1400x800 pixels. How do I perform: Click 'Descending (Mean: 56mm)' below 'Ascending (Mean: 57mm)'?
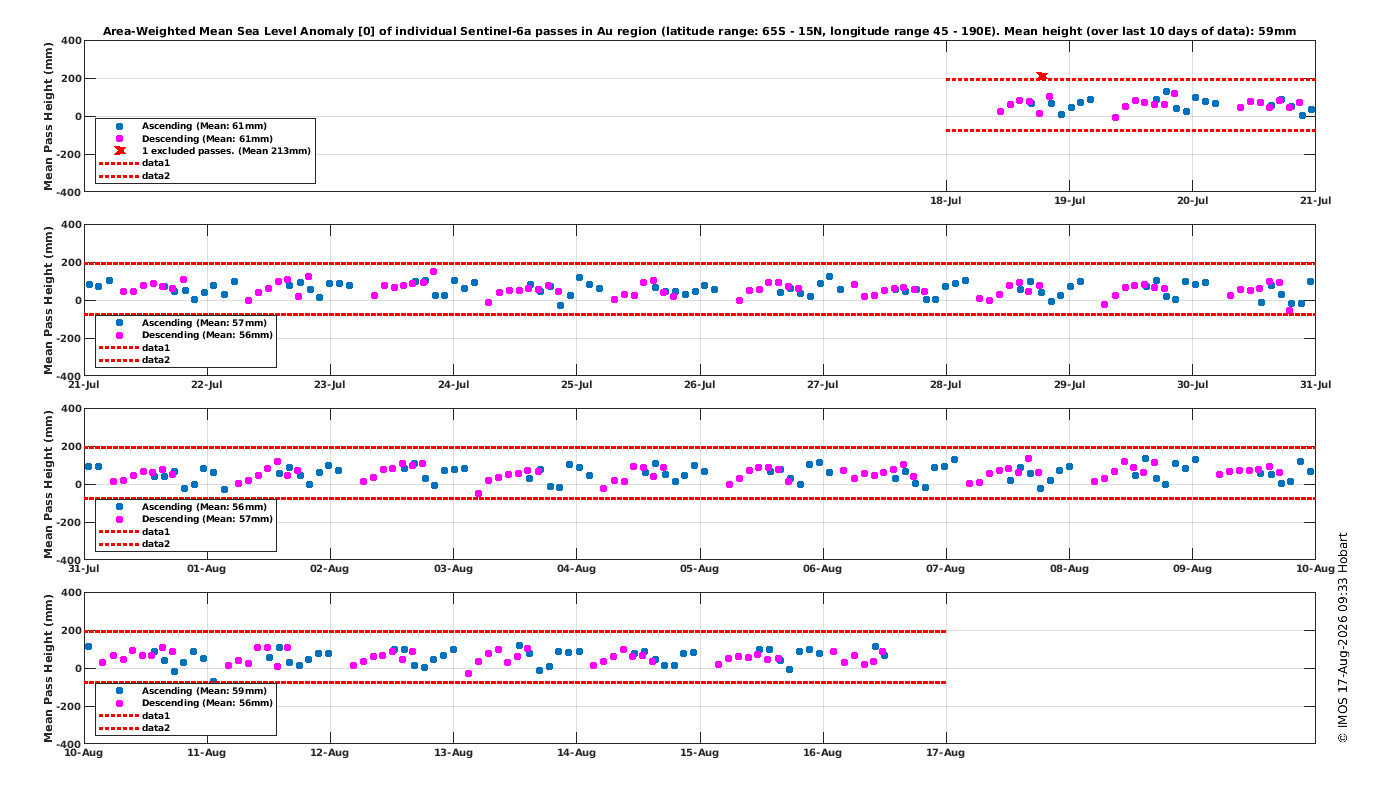click(207, 335)
